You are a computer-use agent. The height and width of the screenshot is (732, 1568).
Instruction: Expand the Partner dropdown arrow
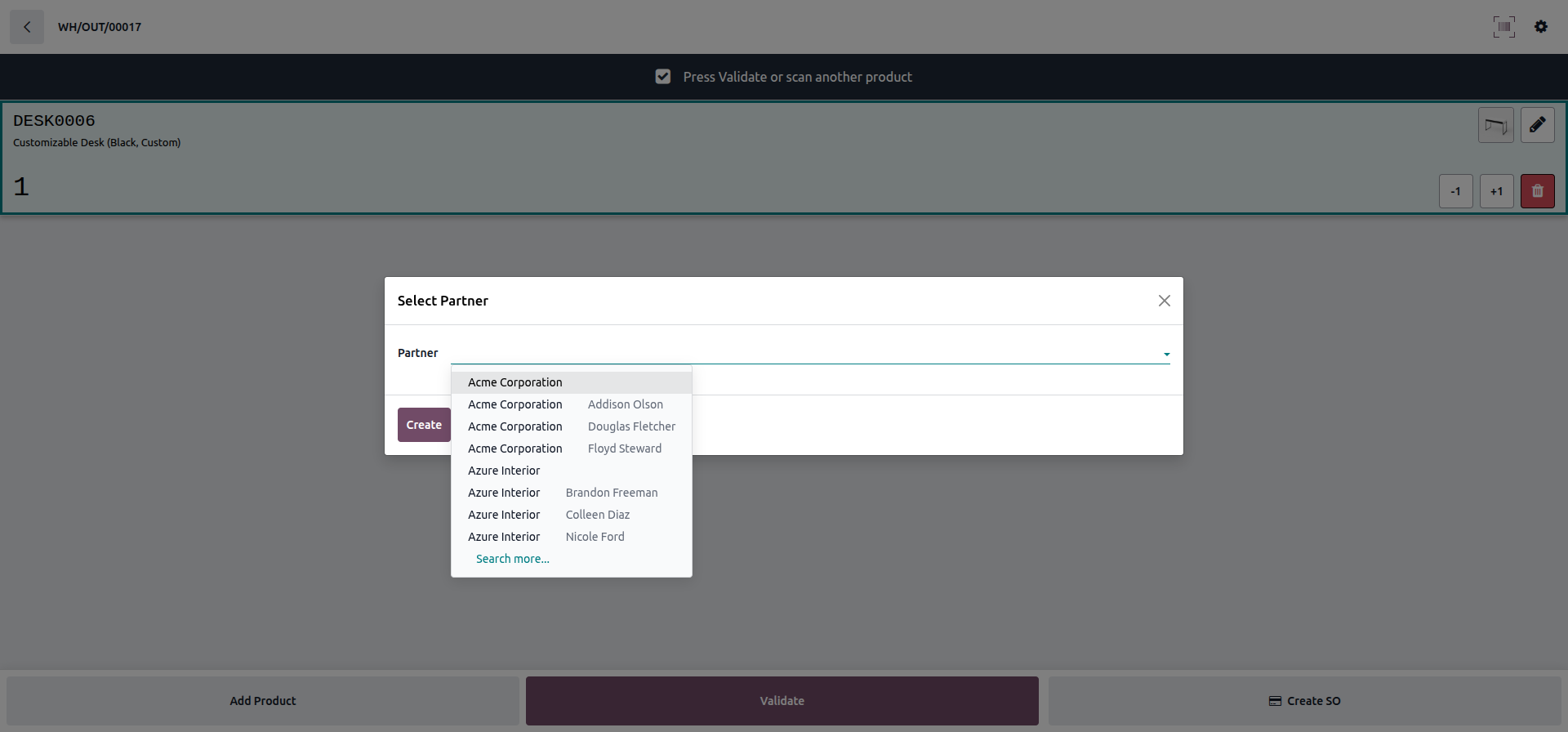[x=1166, y=354]
